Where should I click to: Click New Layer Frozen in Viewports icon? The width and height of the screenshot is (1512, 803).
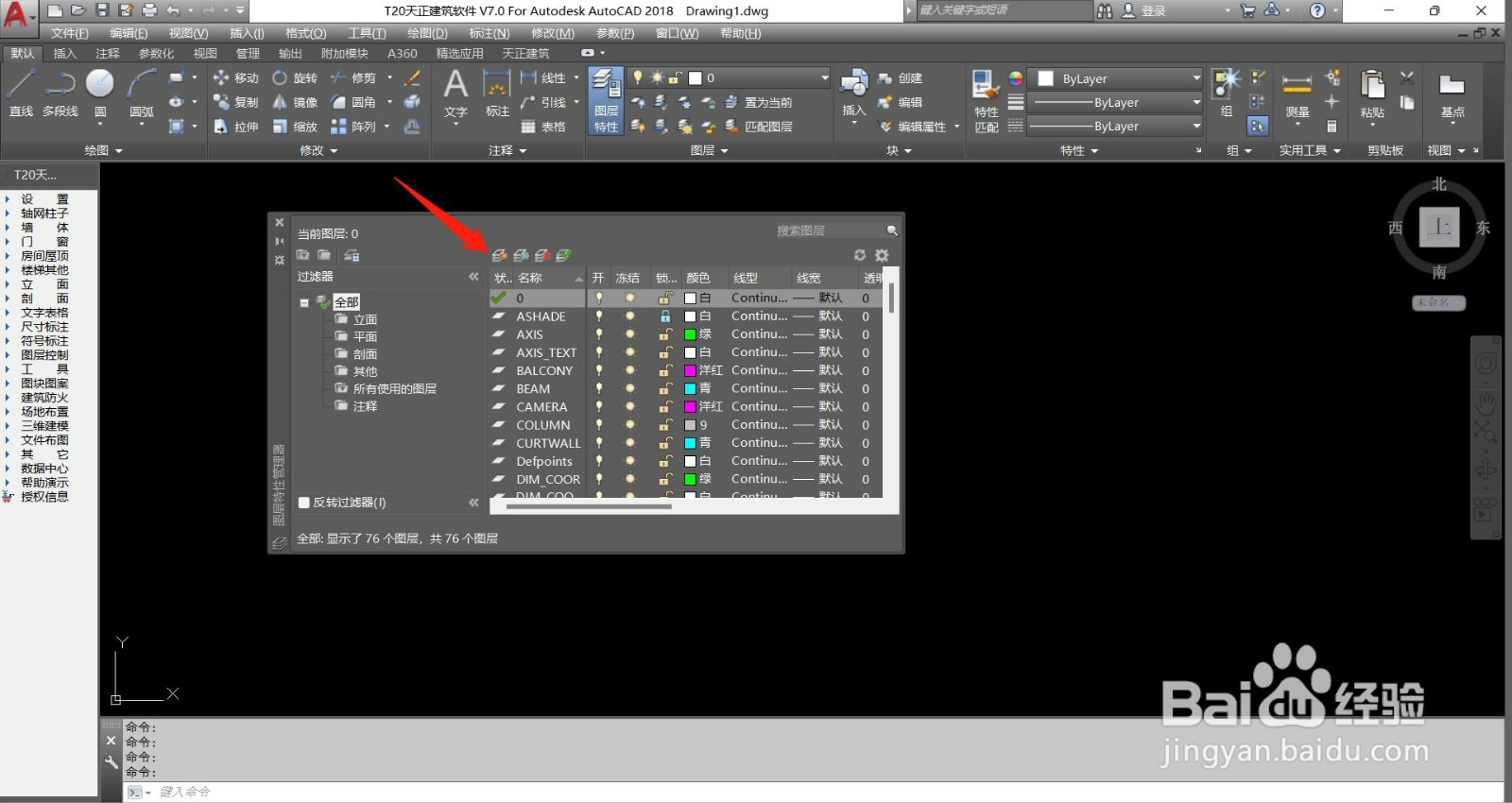pos(521,255)
